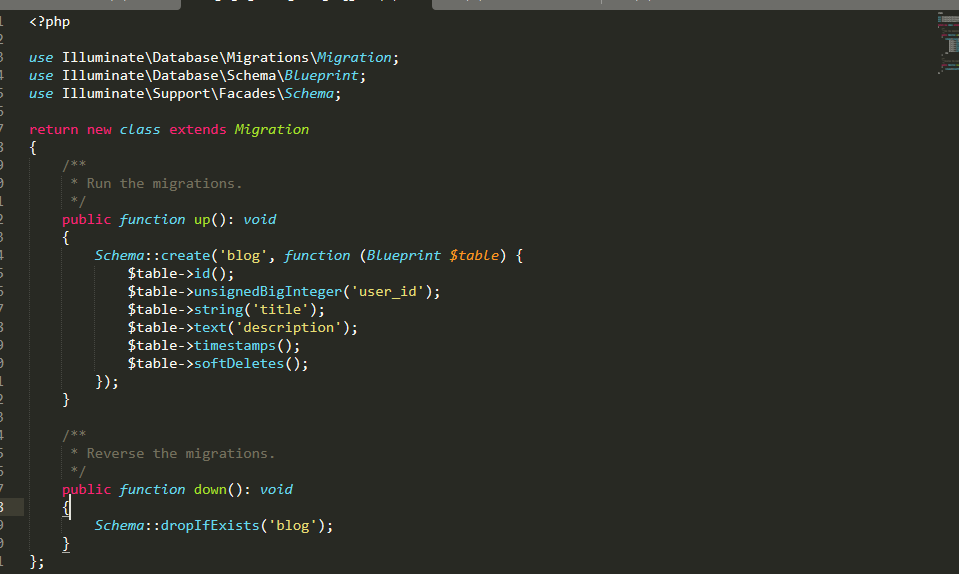
Task: Click the 'up' function name
Action: point(202,219)
